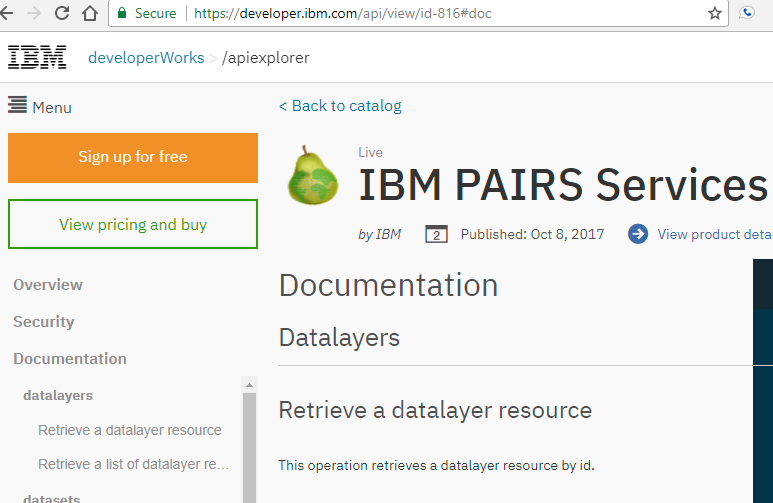
Task: Go Back to catalog
Action: pyautogui.click(x=340, y=106)
